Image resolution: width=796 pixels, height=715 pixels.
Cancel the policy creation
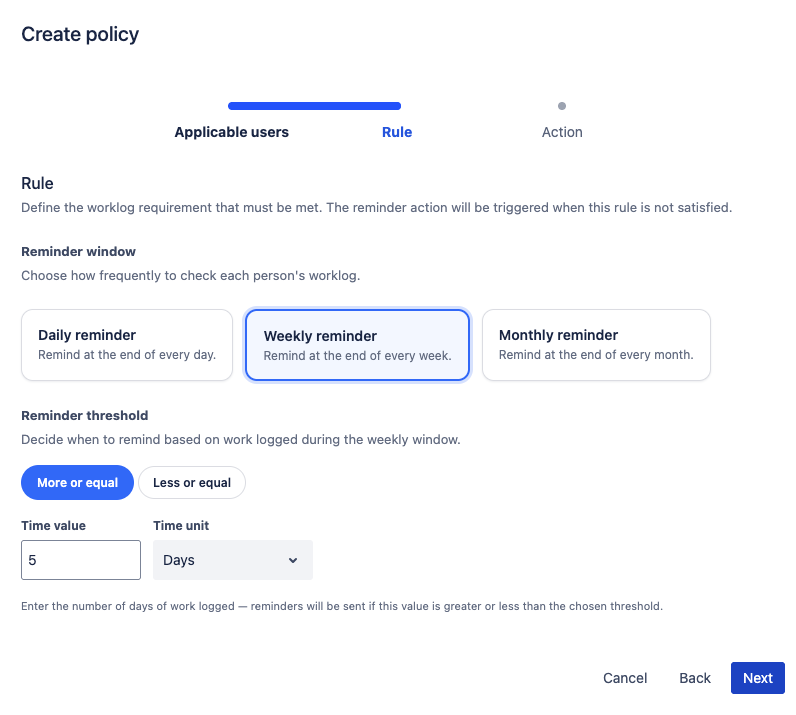[625, 678]
